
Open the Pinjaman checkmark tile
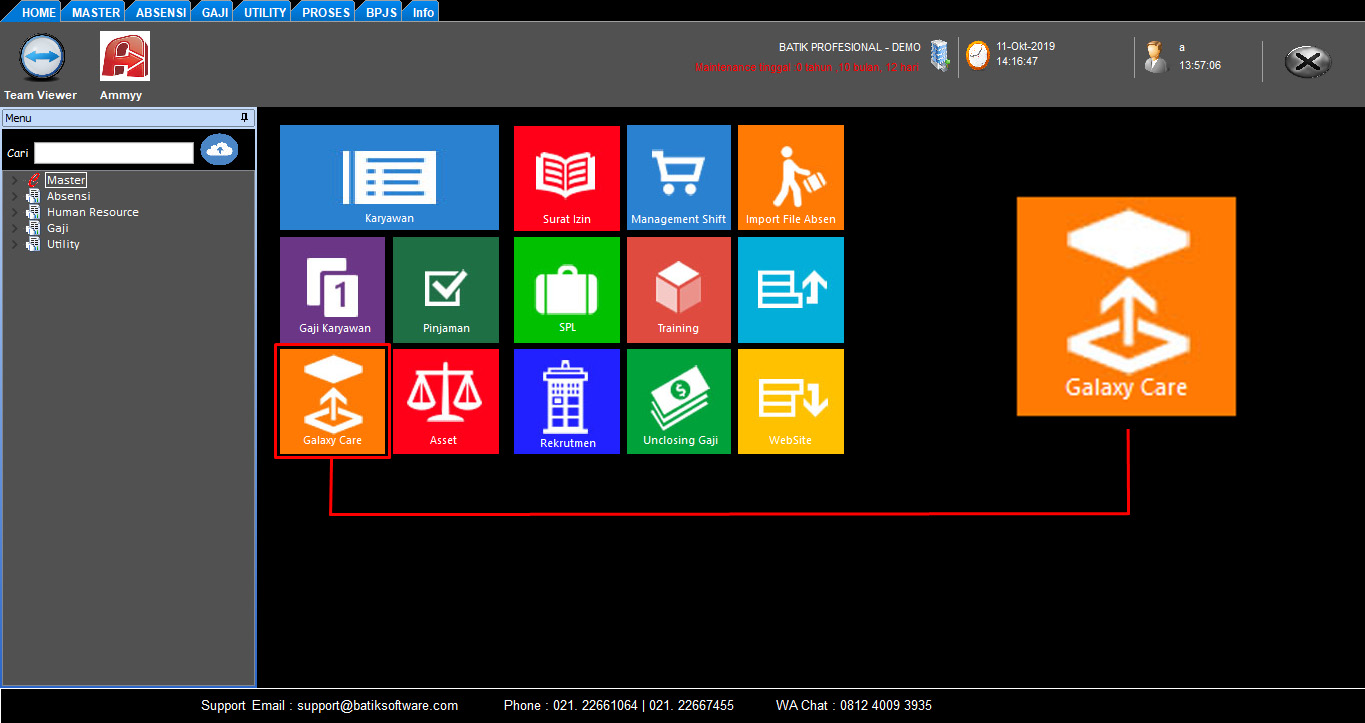[445, 289]
